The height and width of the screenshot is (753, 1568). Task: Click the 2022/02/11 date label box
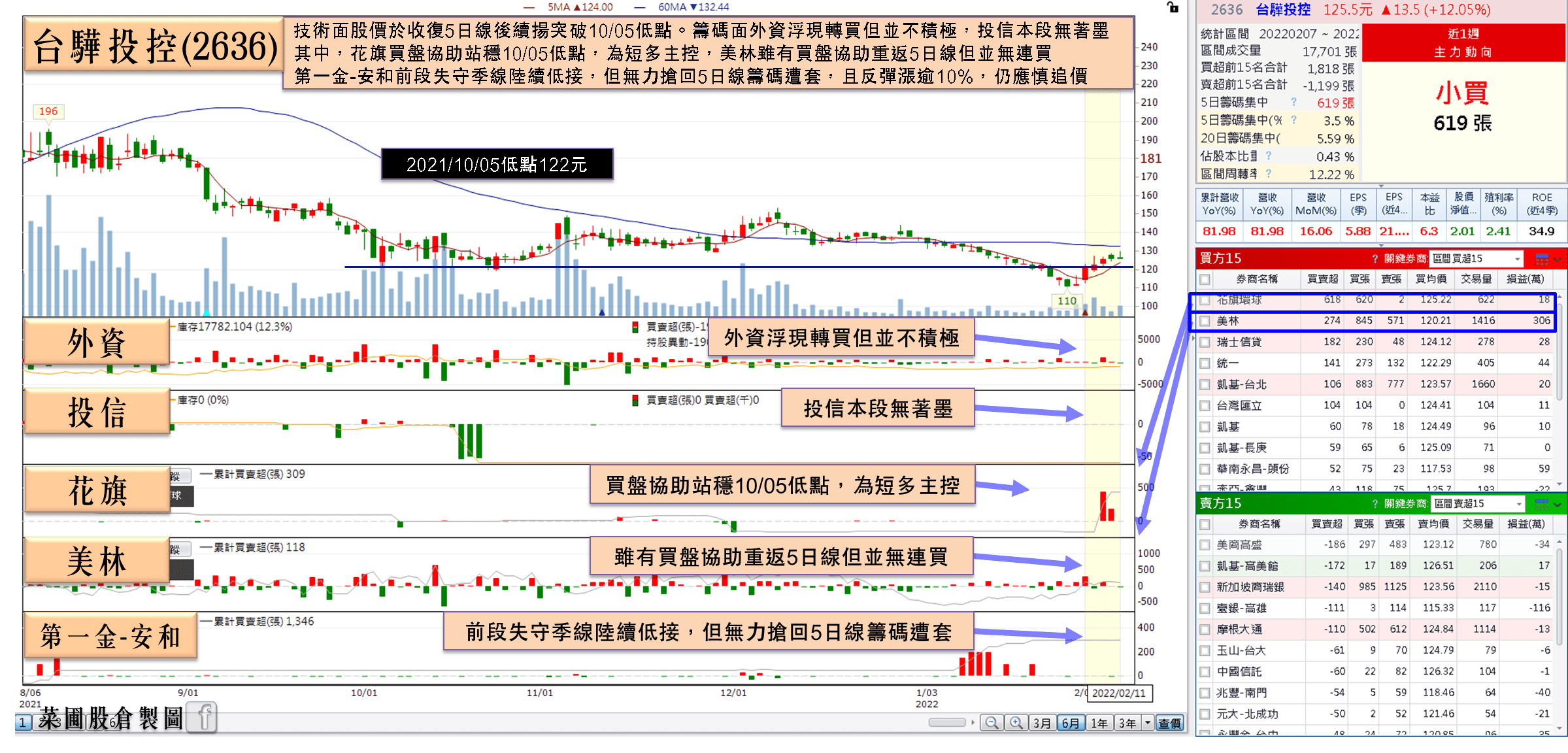coord(1119,693)
